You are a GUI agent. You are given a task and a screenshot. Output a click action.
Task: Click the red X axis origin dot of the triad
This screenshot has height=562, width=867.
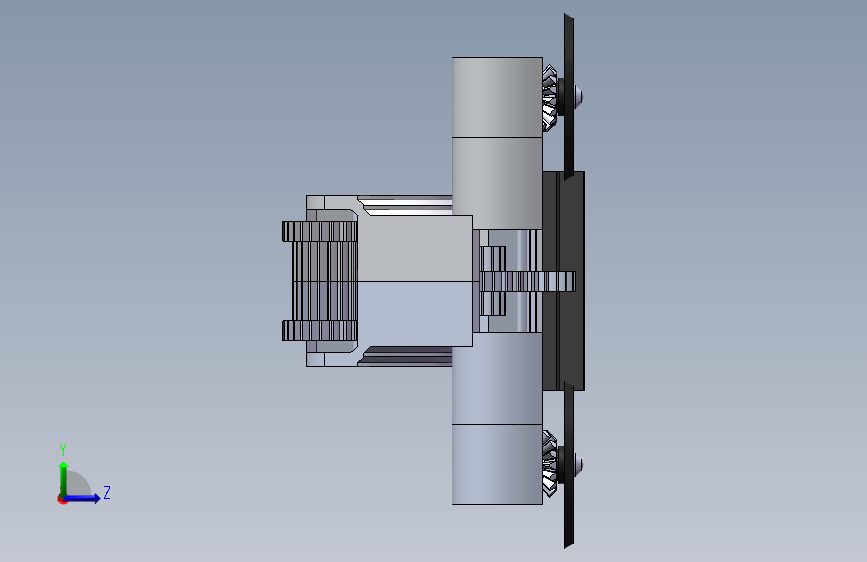(62, 499)
